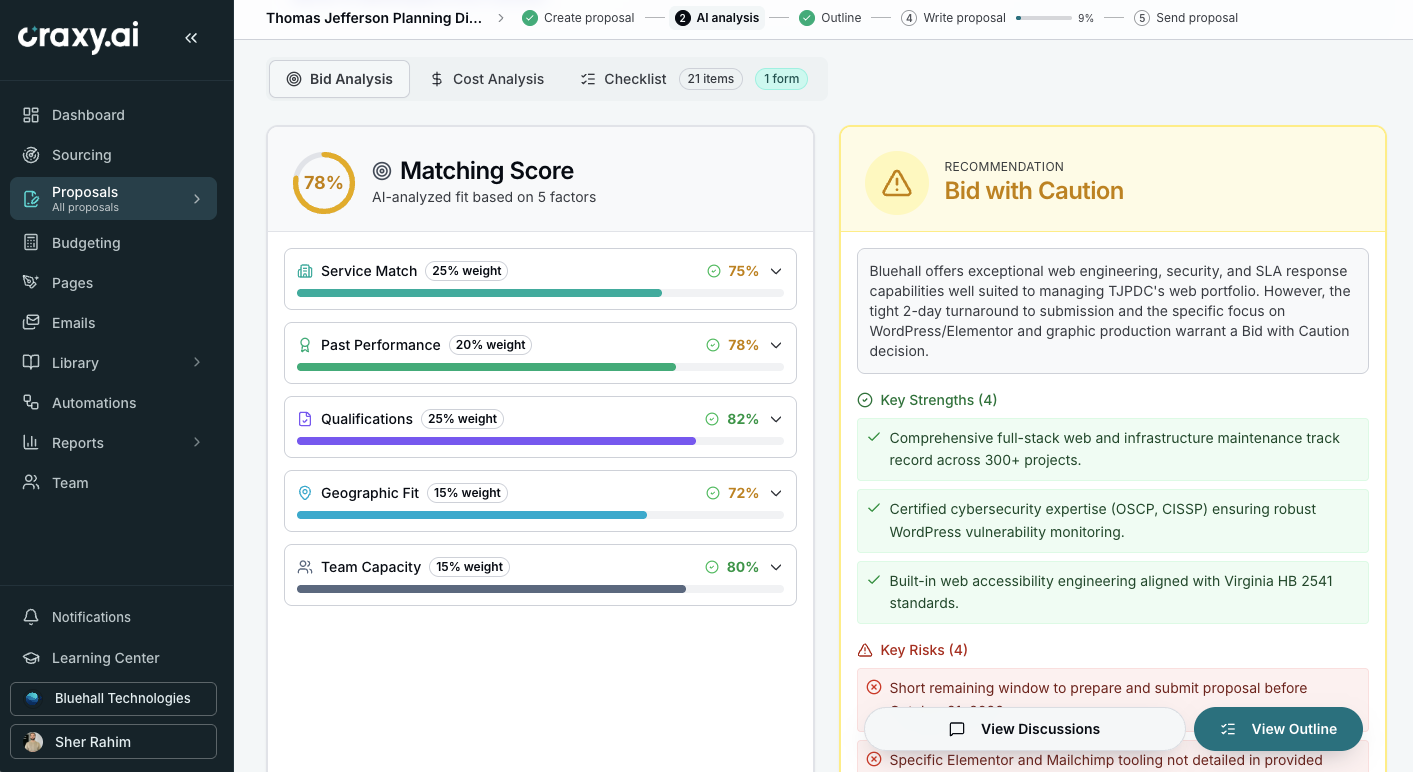Click Sher Rahim's avatar picture

33,742
